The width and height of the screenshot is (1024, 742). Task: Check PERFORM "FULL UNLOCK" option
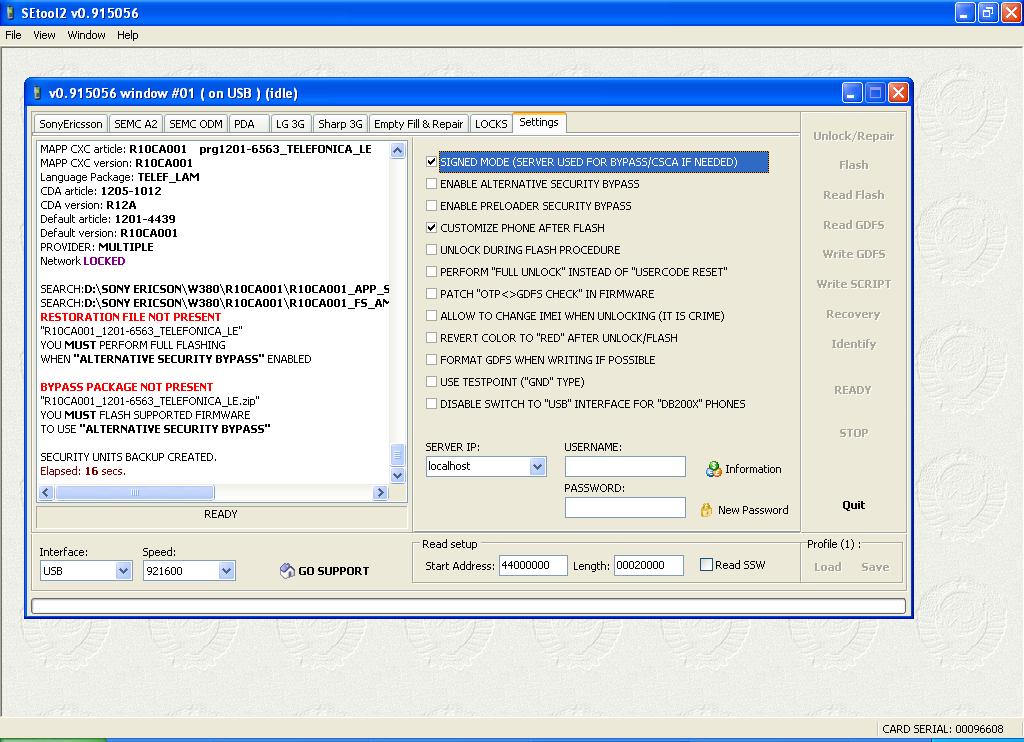(431, 272)
